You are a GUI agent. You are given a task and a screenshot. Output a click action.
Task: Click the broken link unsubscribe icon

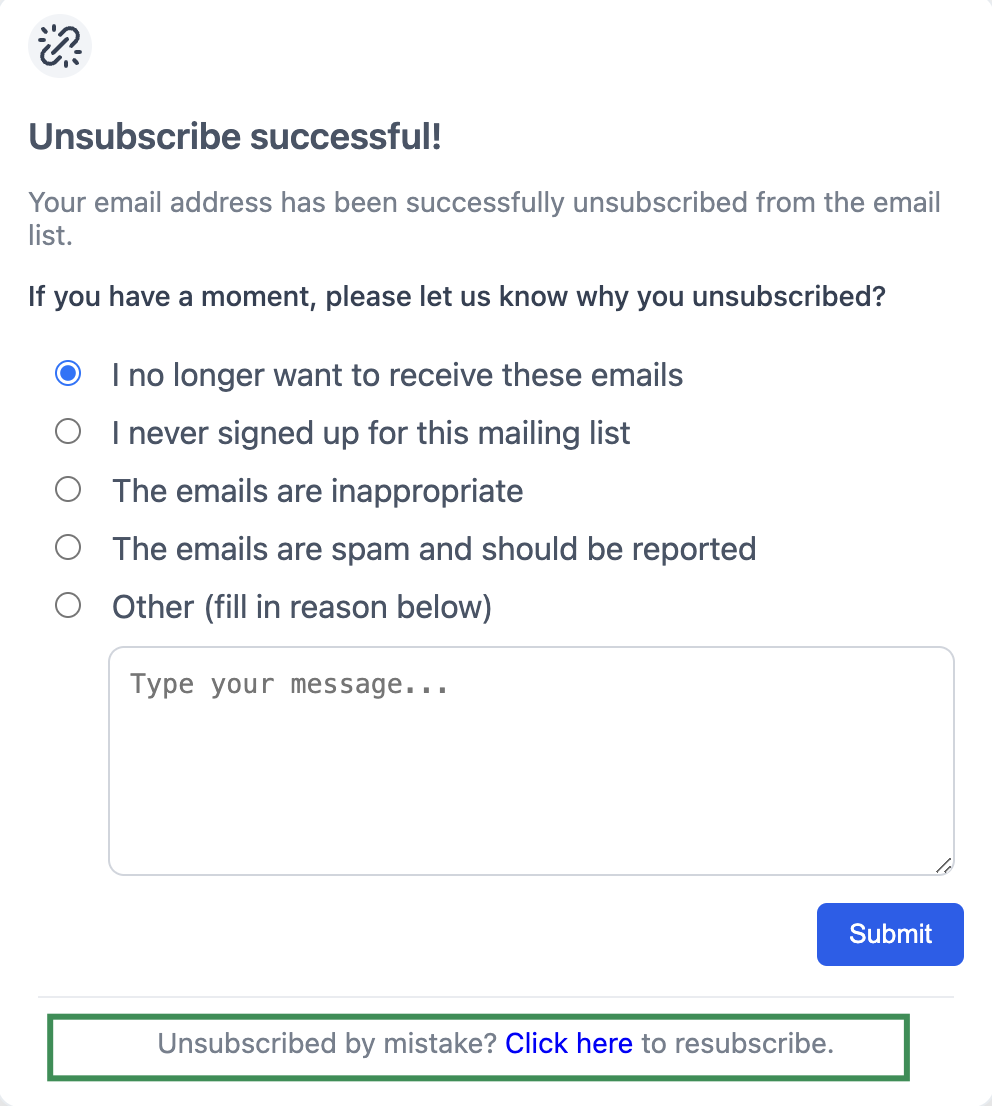point(60,45)
